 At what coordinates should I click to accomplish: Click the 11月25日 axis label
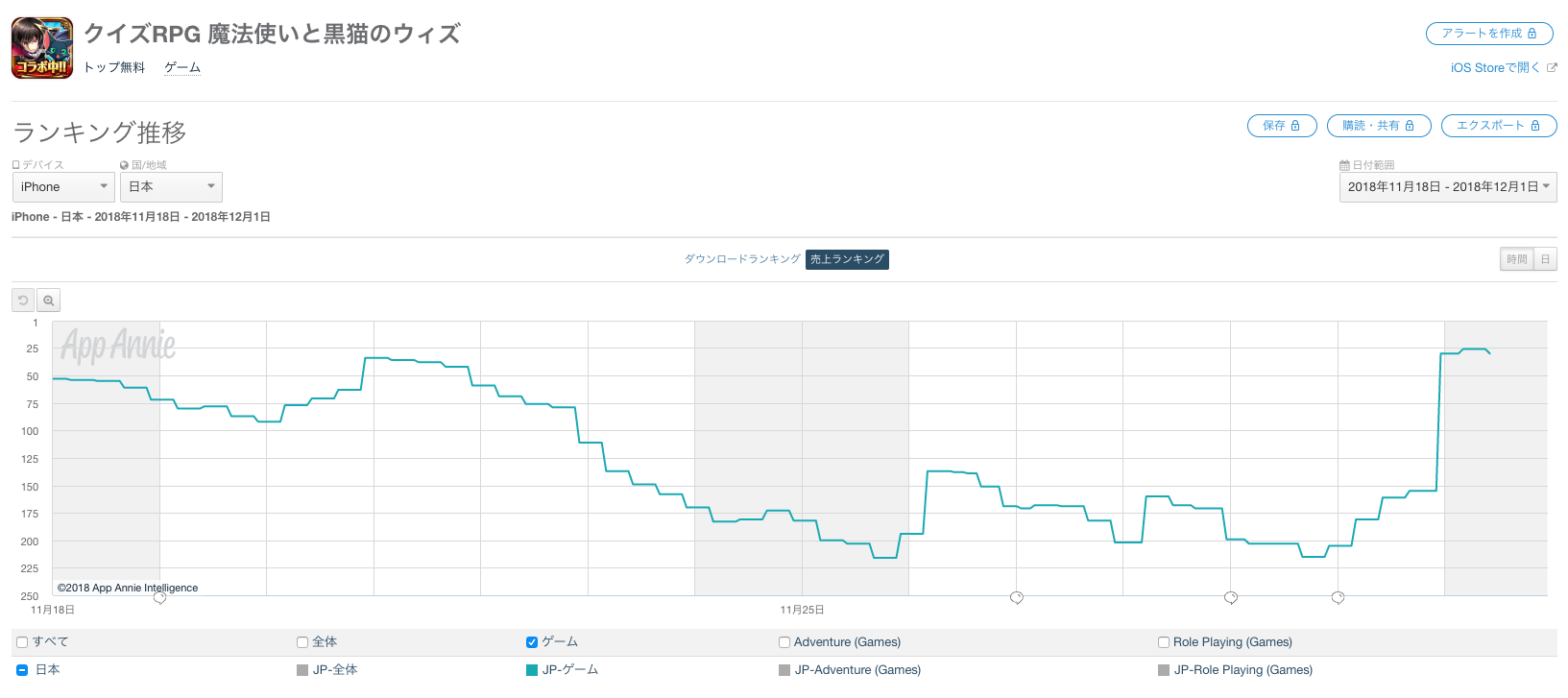[802, 611]
